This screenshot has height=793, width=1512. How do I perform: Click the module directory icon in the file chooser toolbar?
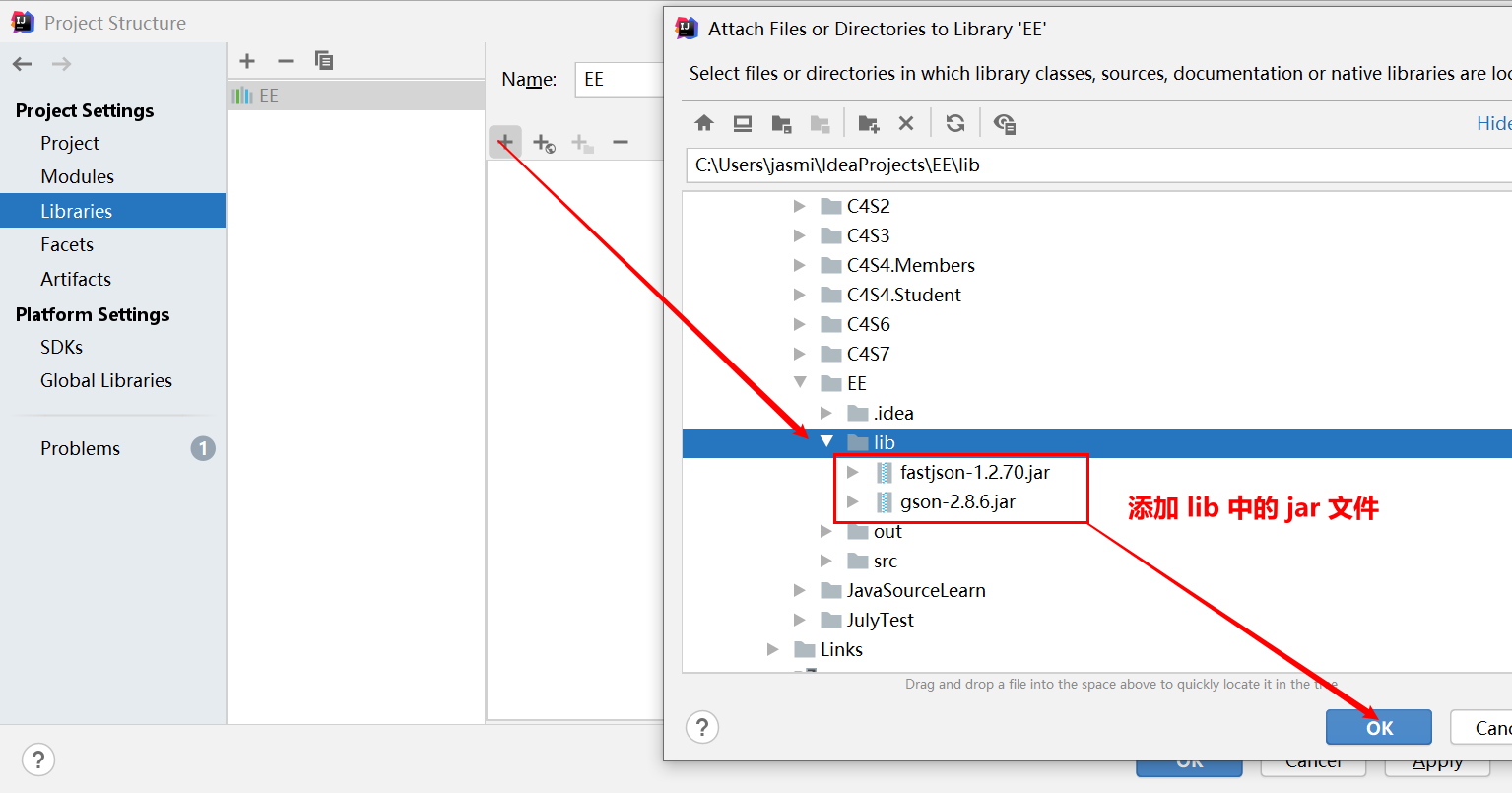[820, 123]
